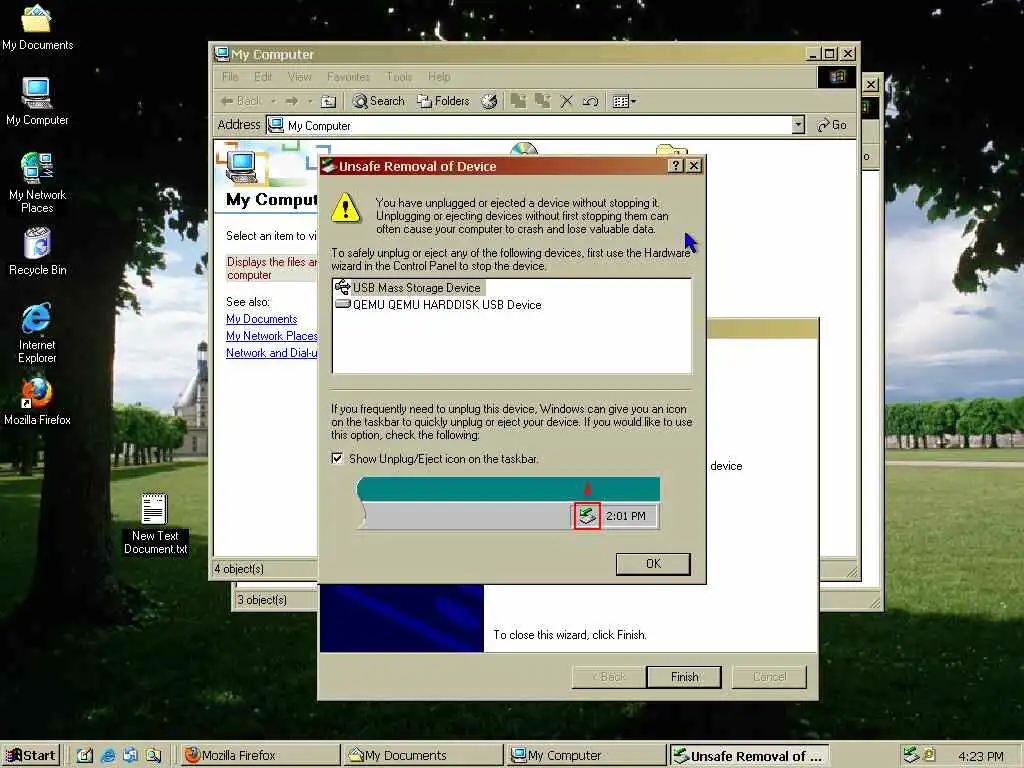The height and width of the screenshot is (768, 1024).
Task: Open the My Network Places link in My Computer
Action: [272, 336]
